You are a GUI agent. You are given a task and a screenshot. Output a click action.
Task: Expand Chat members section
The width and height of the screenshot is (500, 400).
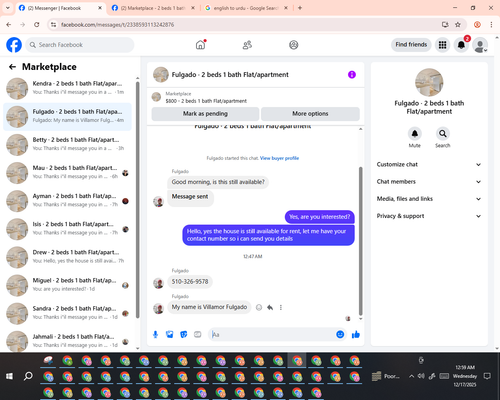[429, 182]
